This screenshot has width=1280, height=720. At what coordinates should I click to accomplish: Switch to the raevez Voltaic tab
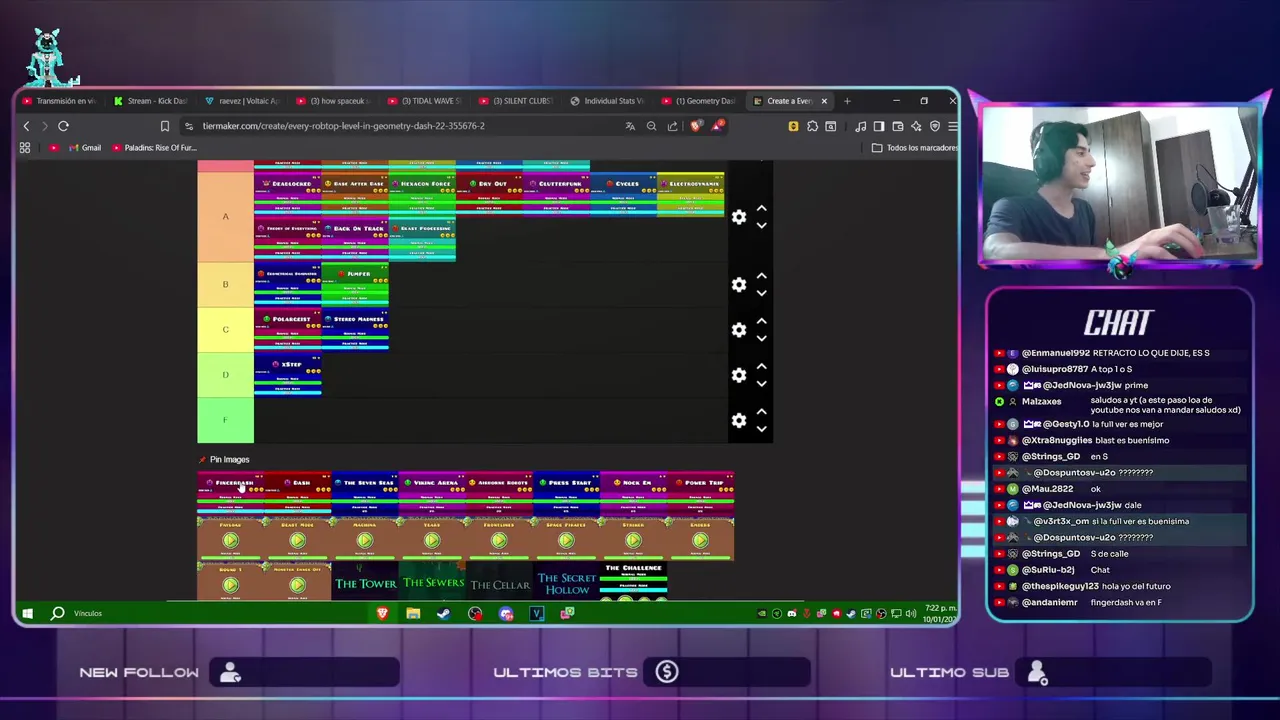click(241, 101)
